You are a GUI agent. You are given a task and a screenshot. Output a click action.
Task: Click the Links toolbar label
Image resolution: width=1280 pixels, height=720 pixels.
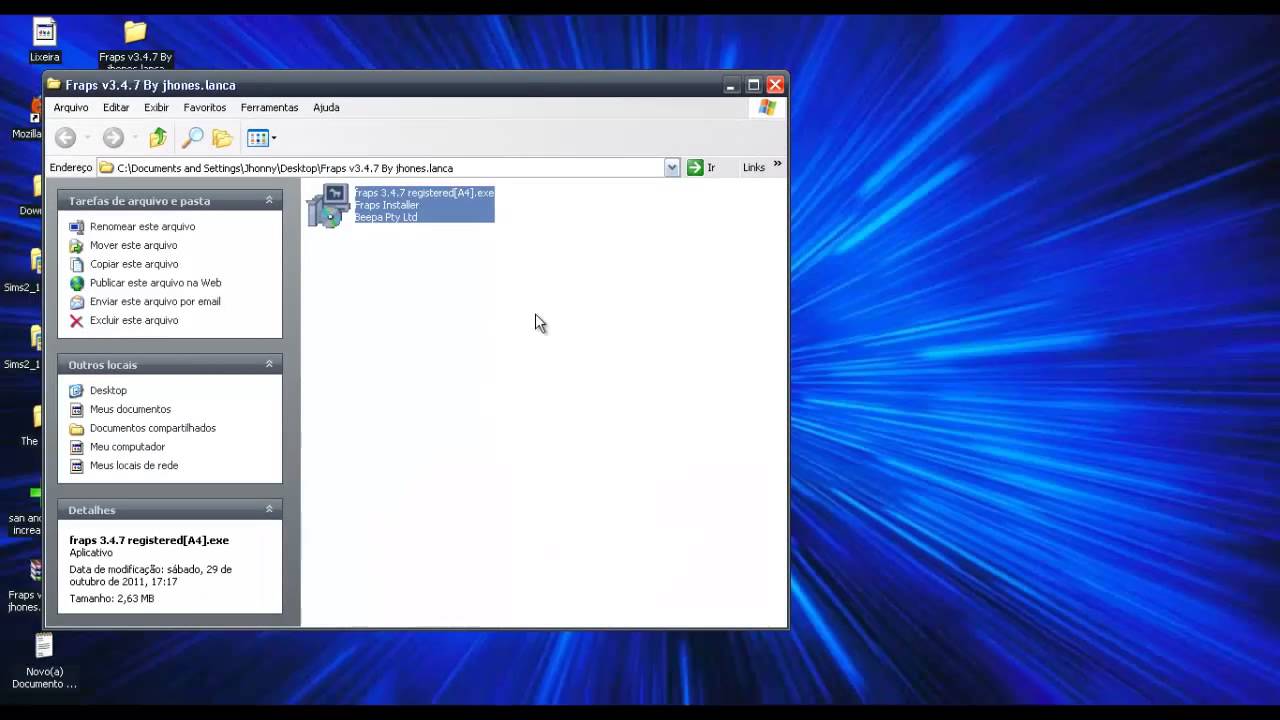tap(753, 168)
